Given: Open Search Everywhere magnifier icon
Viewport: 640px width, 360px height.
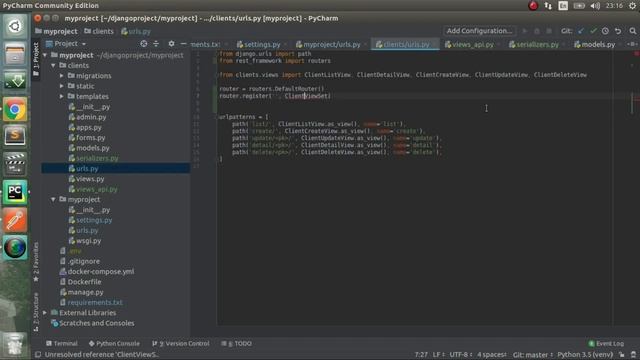Looking at the screenshot, I should click(633, 31).
